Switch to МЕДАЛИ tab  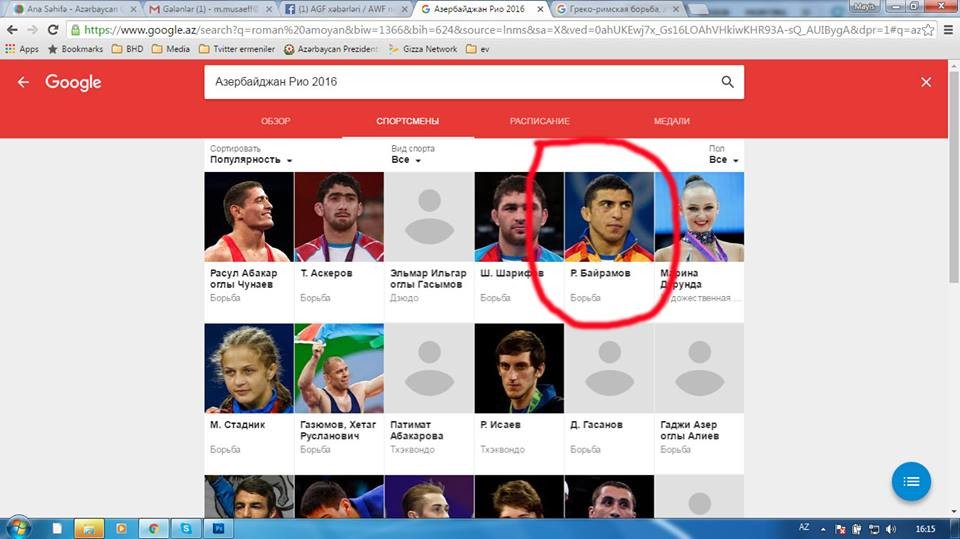(x=672, y=121)
